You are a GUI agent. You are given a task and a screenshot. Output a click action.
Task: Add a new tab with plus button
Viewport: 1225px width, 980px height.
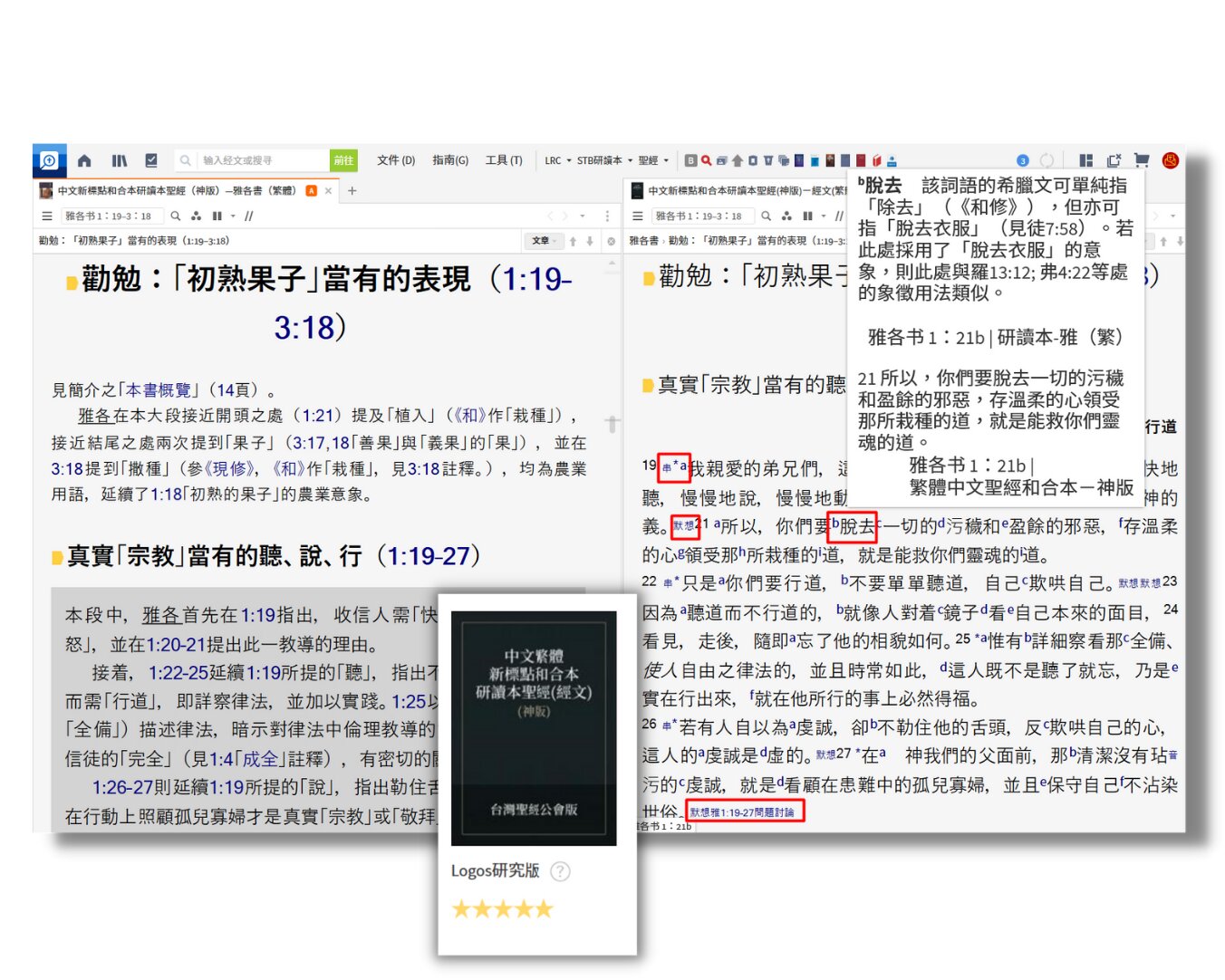352,191
